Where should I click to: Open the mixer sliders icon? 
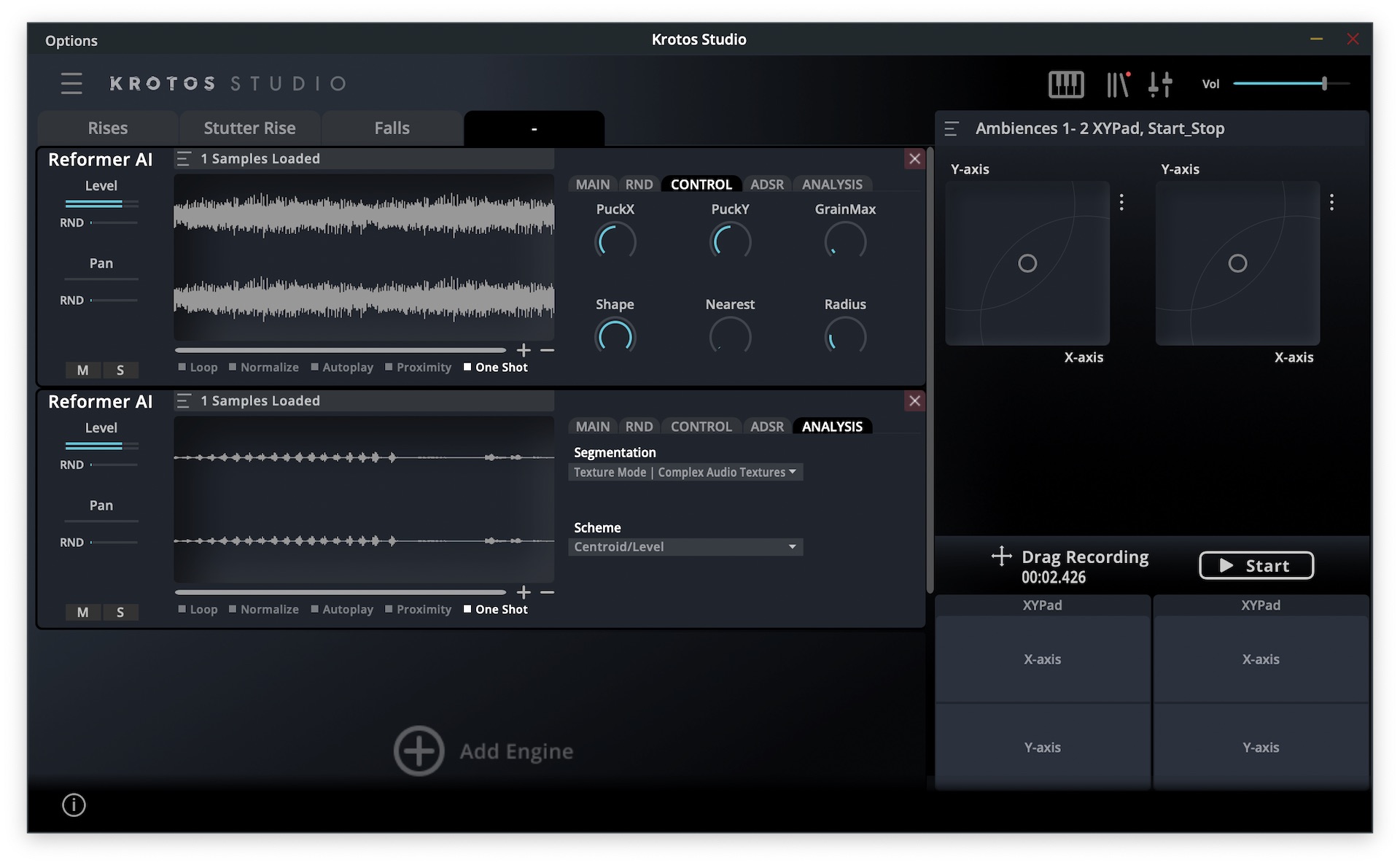pyautogui.click(x=1159, y=84)
